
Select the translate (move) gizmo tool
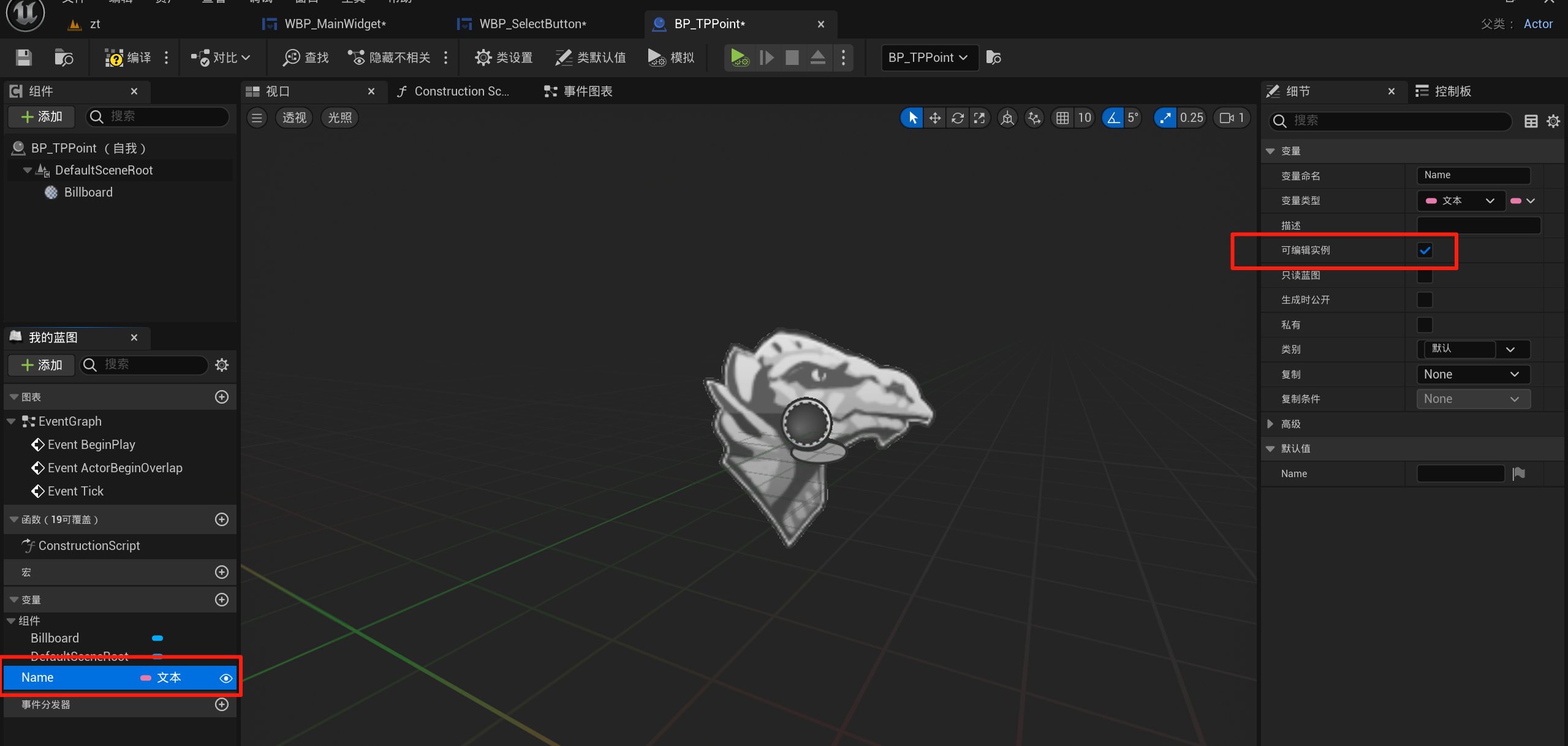point(935,118)
